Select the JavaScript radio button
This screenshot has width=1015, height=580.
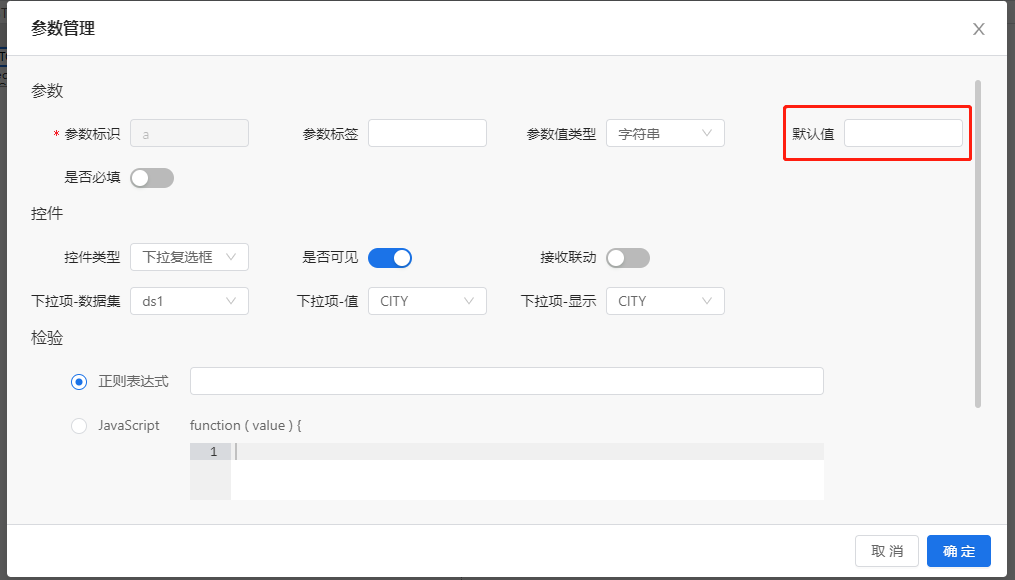point(79,426)
